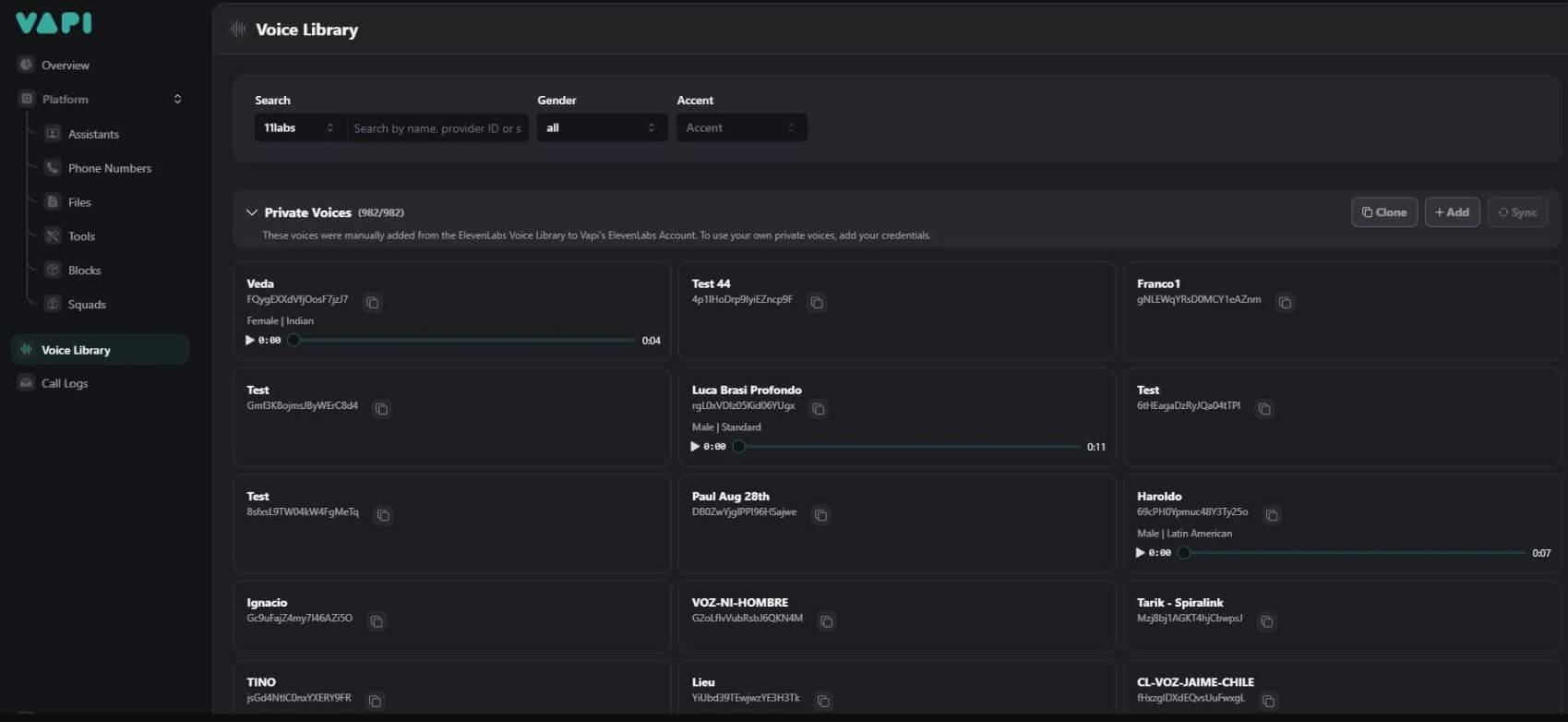Open the Gender filter dropdown
This screenshot has height=722, width=1568.
pos(602,127)
